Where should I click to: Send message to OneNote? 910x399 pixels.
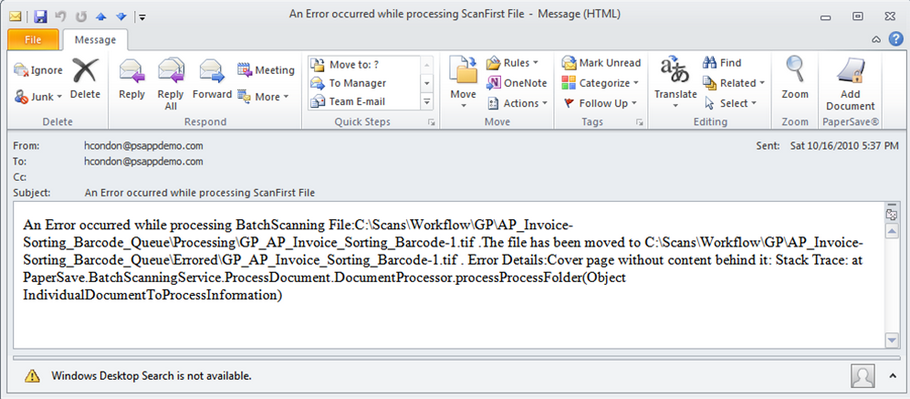click(517, 83)
